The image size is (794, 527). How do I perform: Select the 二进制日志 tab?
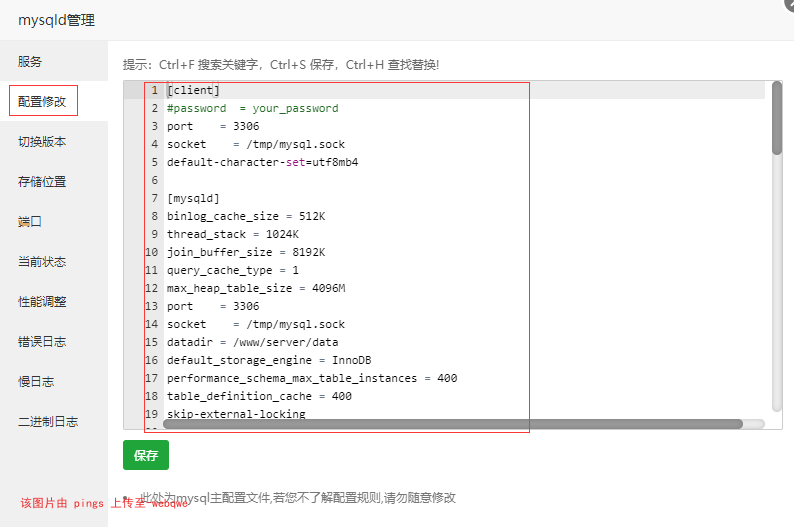tap(48, 421)
